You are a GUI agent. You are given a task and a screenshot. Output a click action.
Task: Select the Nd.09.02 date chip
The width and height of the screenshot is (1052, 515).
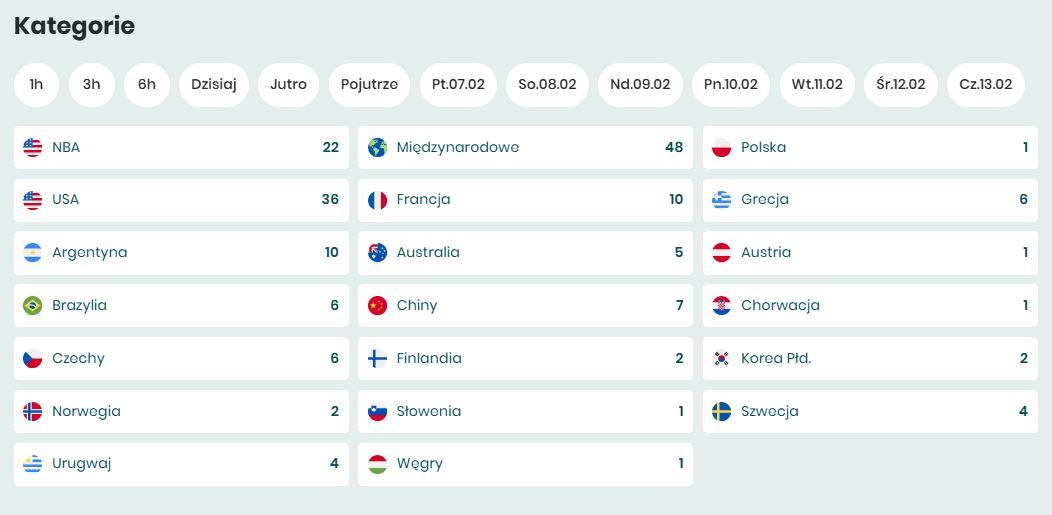(x=640, y=85)
